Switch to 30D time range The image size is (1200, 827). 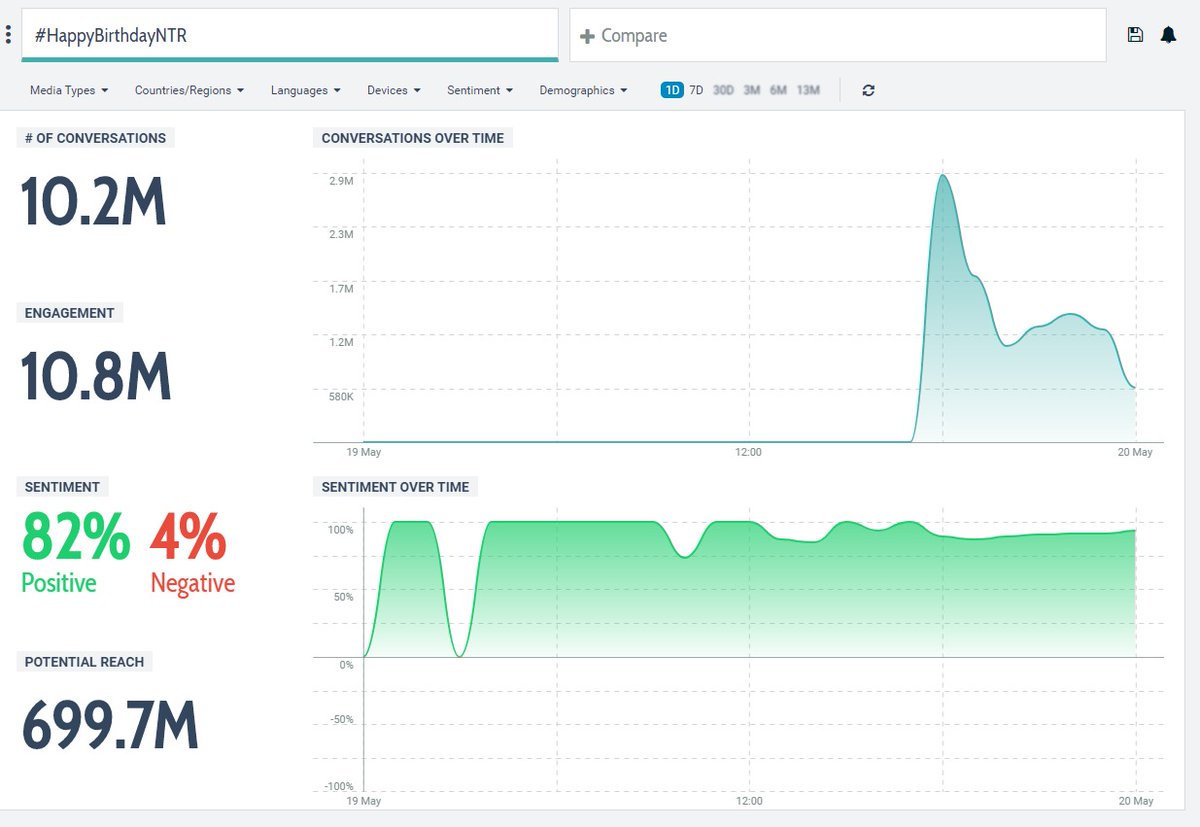click(x=723, y=90)
